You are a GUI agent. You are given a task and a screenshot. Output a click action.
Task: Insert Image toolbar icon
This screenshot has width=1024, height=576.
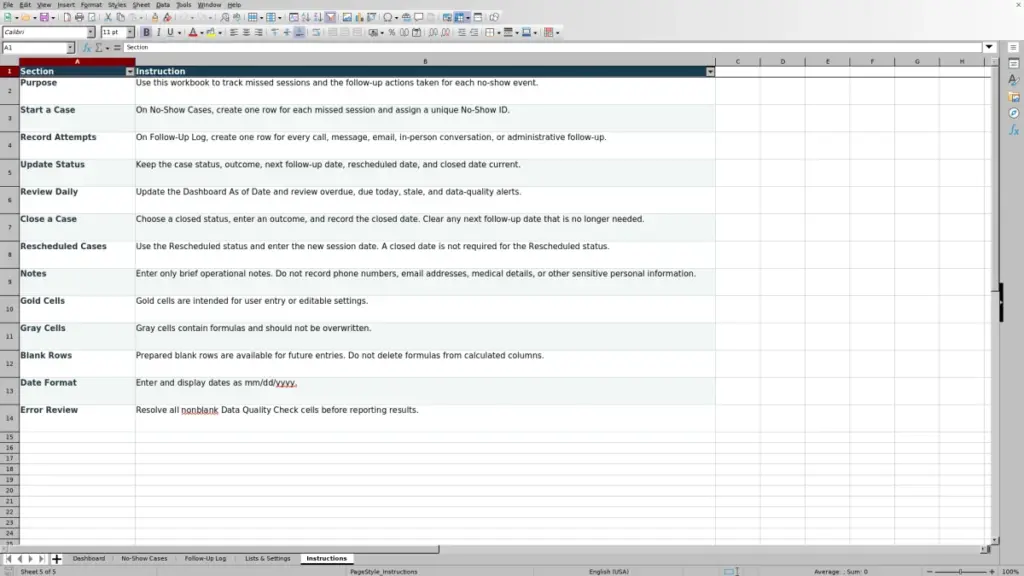click(347, 18)
